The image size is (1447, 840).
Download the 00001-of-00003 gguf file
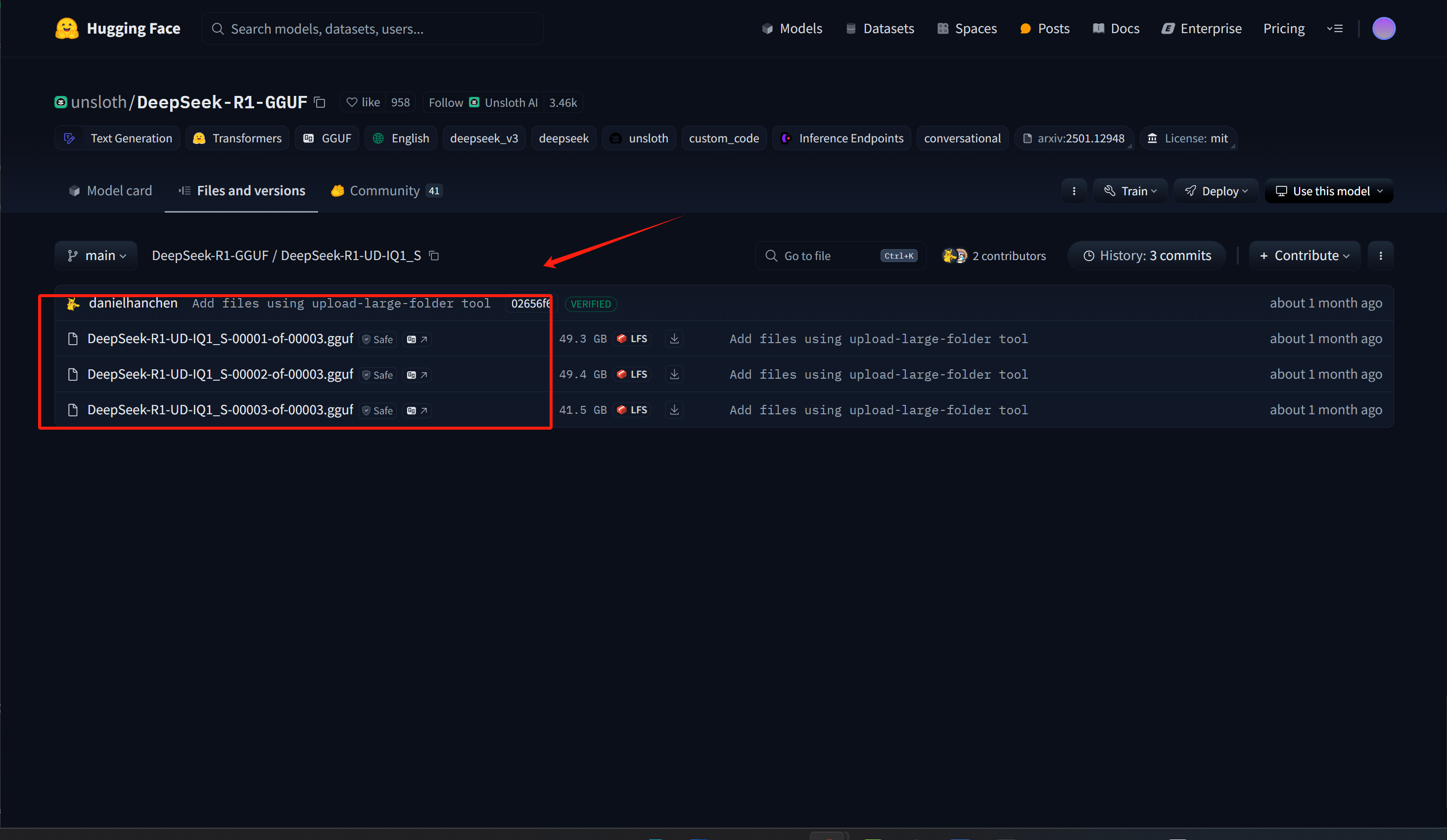coord(674,339)
